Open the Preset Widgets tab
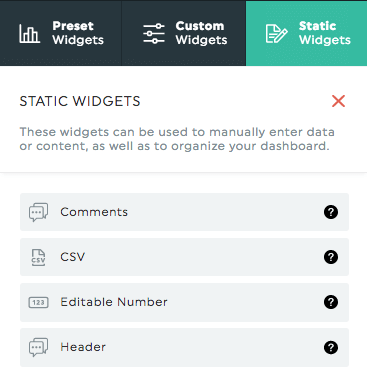367x390 pixels. pyautogui.click(x=61, y=33)
